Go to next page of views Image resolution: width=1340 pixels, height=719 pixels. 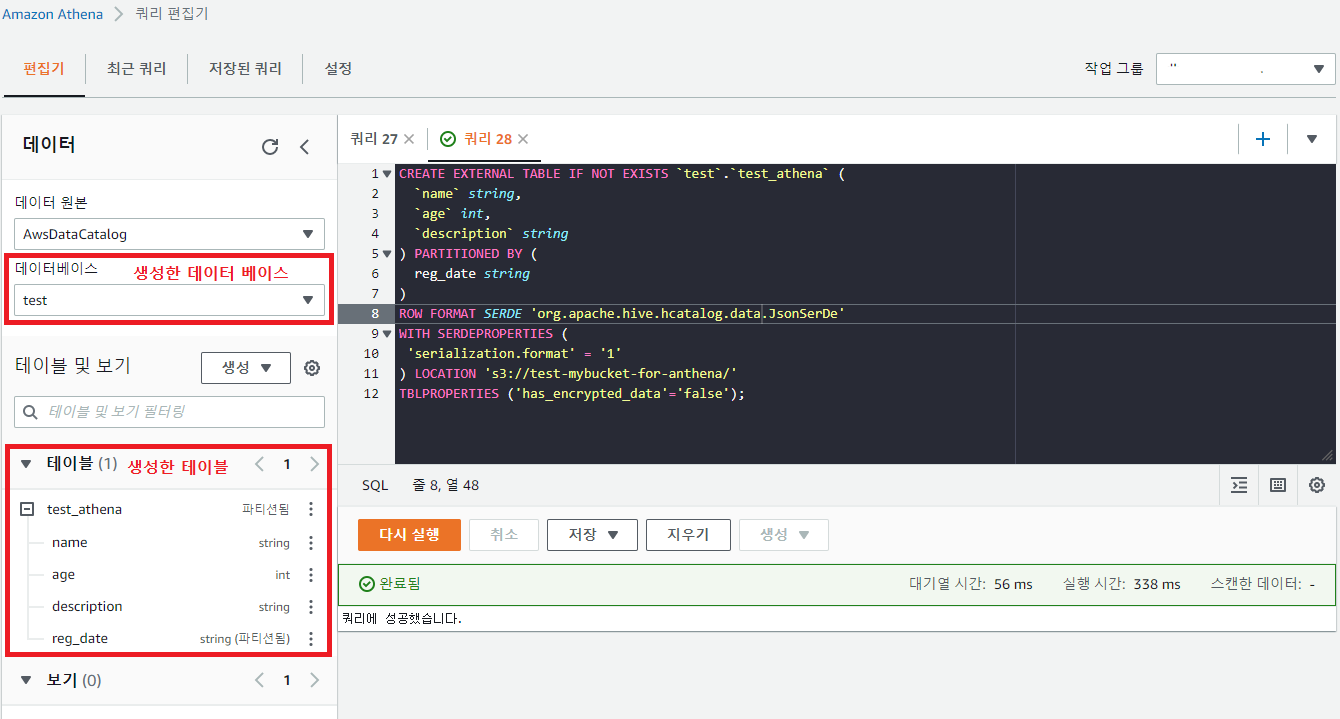(x=314, y=680)
